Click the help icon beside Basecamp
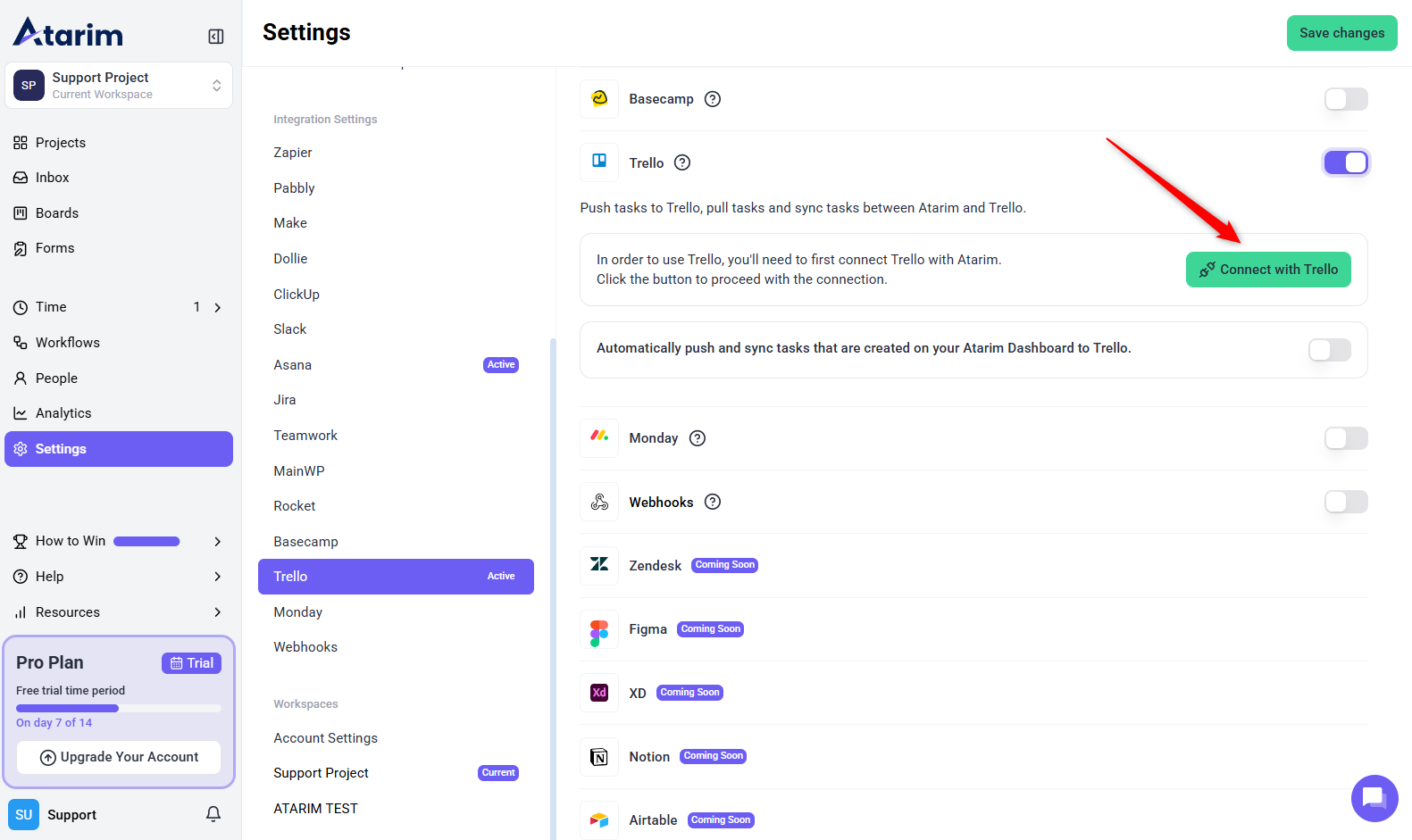The image size is (1412, 840). 713,99
